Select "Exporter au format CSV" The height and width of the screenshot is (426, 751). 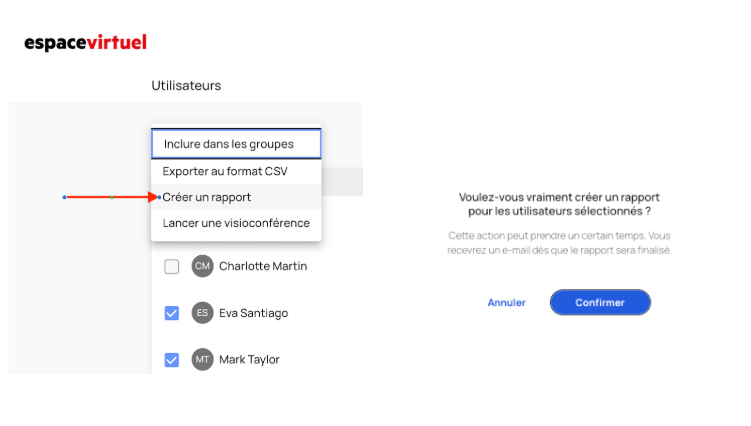coord(224,171)
